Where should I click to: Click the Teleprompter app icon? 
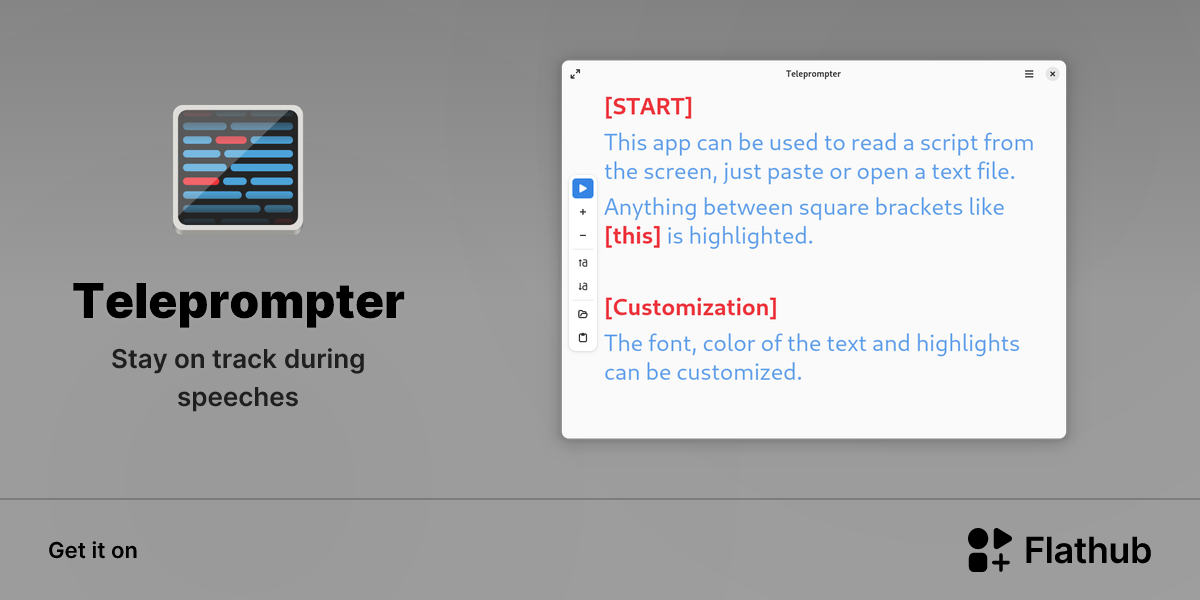(238, 170)
